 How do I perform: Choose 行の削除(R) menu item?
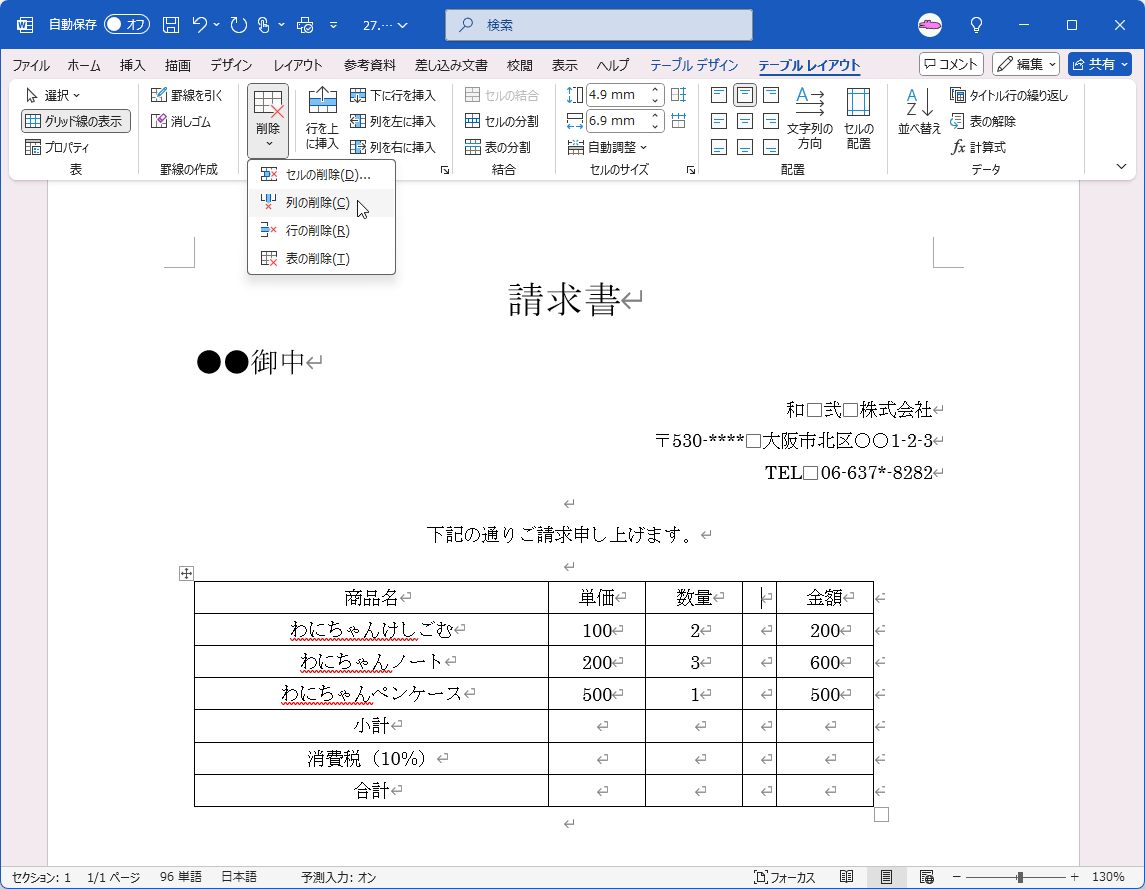pos(321,231)
